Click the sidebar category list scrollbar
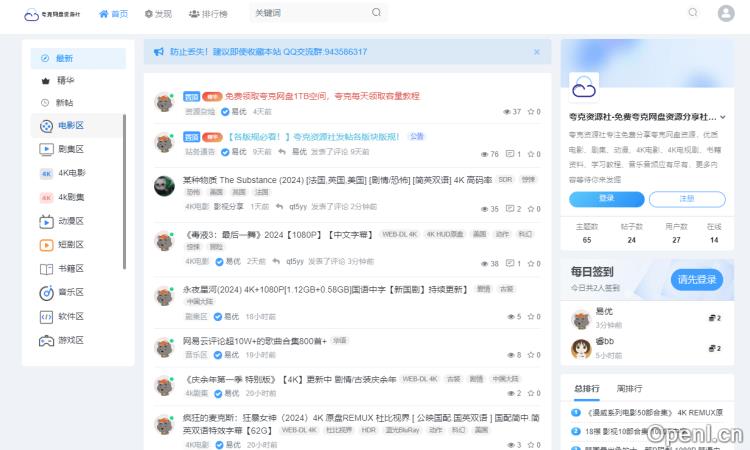This screenshot has width=750, height=450. click(x=124, y=191)
